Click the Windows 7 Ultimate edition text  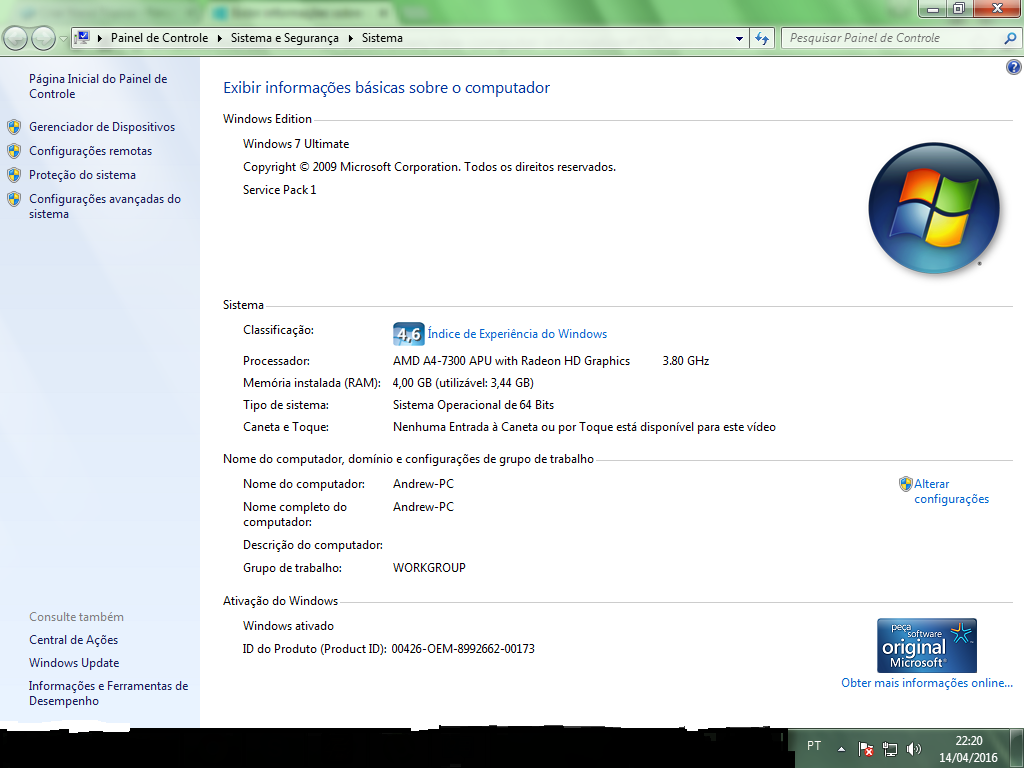296,144
